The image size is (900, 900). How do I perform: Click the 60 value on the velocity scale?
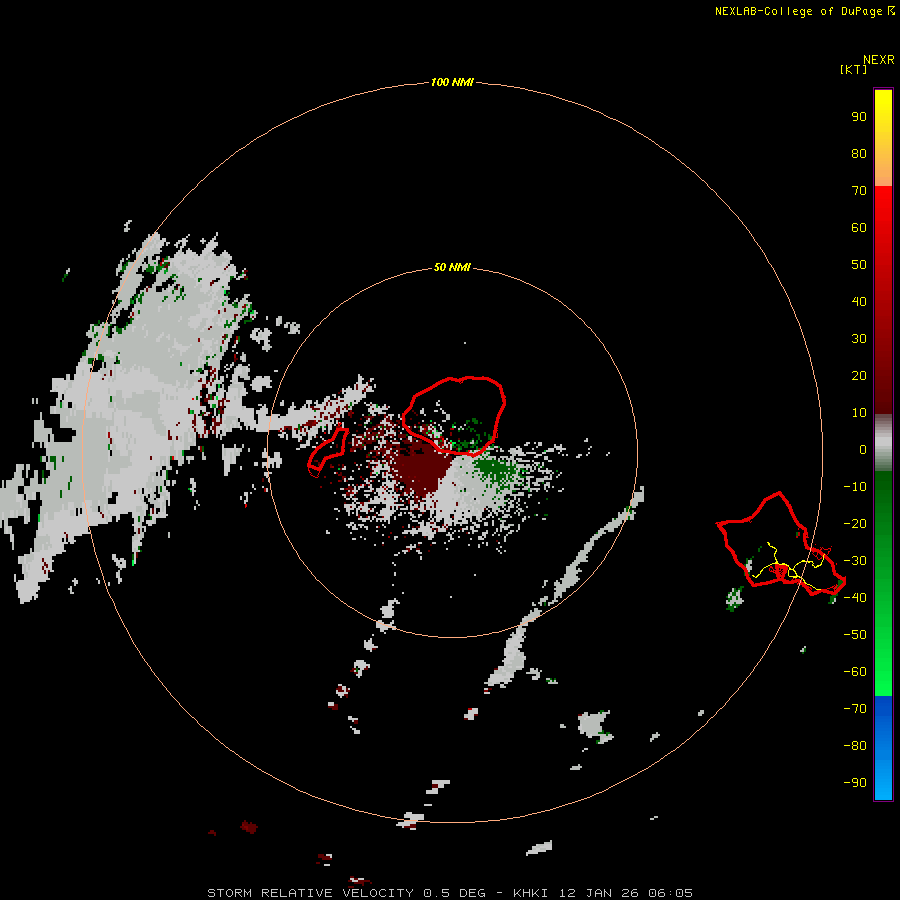[859, 227]
